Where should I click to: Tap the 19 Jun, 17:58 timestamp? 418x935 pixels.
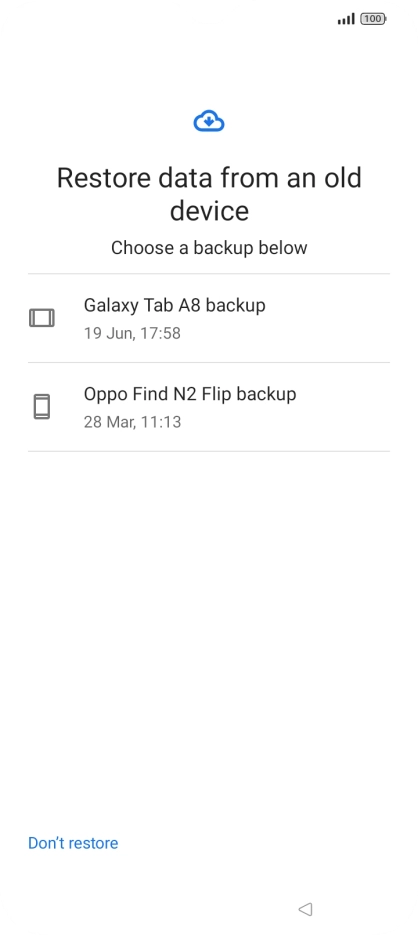[x=132, y=333]
